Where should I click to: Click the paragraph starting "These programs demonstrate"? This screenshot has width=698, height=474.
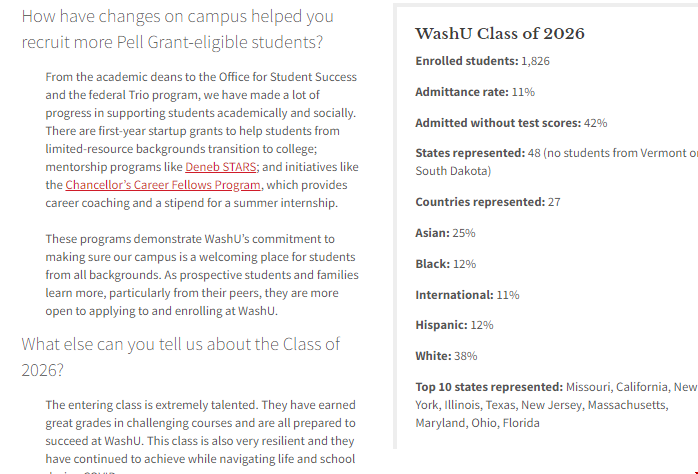pyautogui.click(x=200, y=275)
